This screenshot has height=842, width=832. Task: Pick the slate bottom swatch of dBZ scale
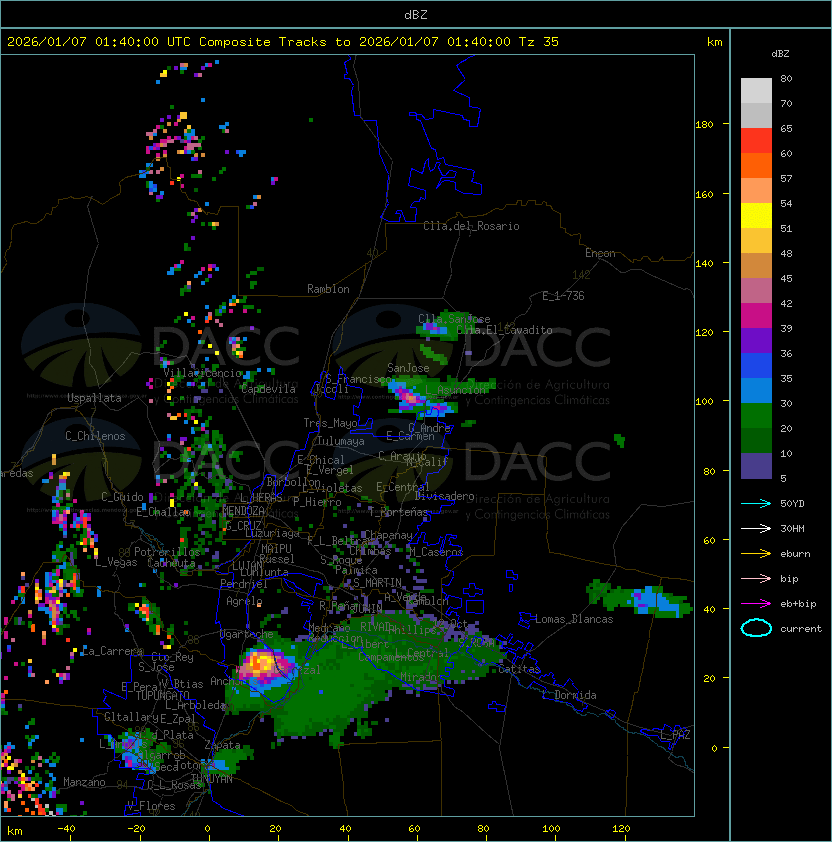(x=756, y=466)
